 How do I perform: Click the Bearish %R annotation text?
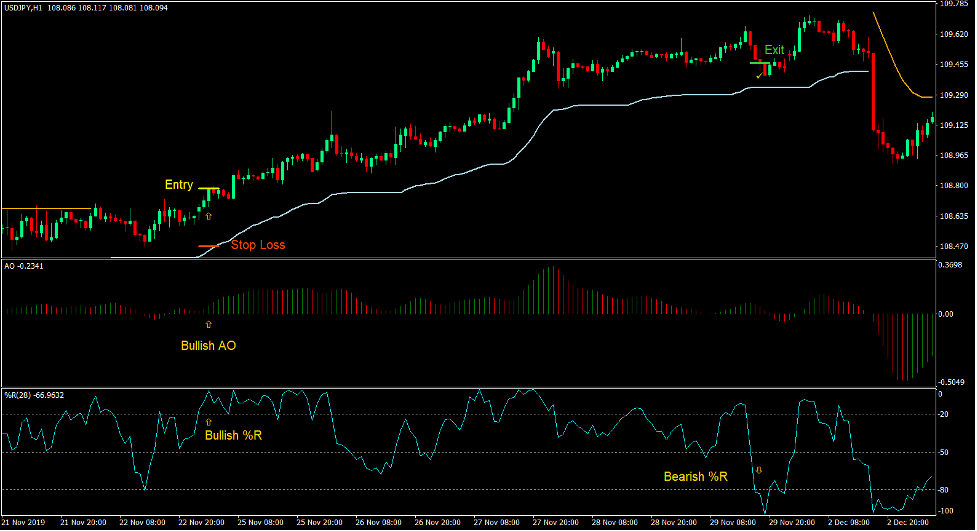695,477
